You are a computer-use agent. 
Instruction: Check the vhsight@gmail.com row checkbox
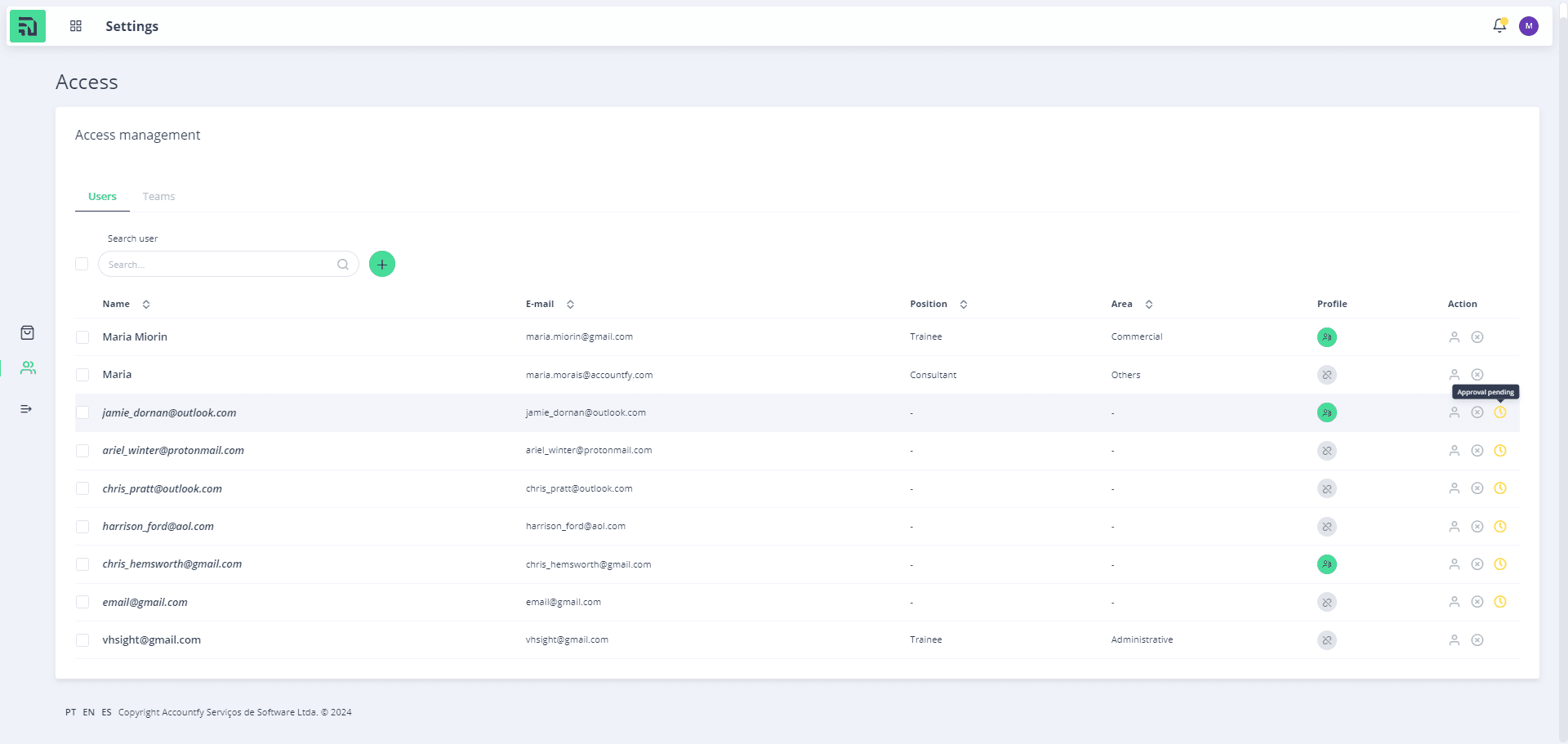[82, 640]
